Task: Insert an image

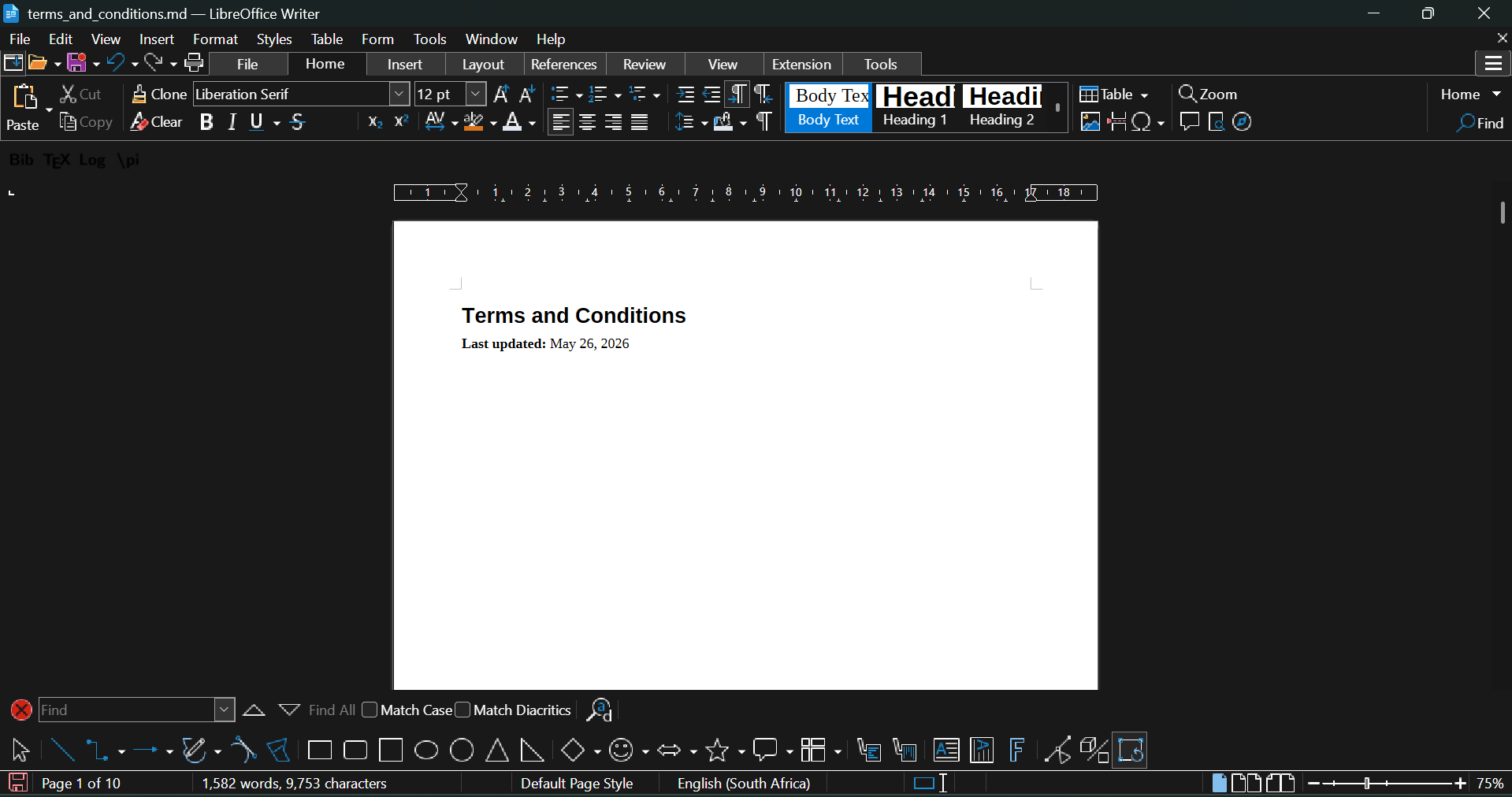Action: 1090,122
